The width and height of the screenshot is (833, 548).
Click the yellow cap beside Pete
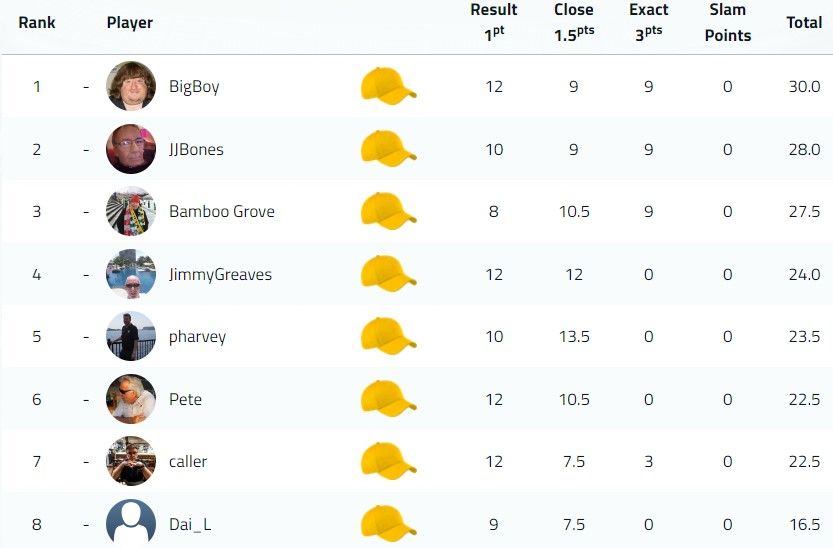click(x=388, y=399)
